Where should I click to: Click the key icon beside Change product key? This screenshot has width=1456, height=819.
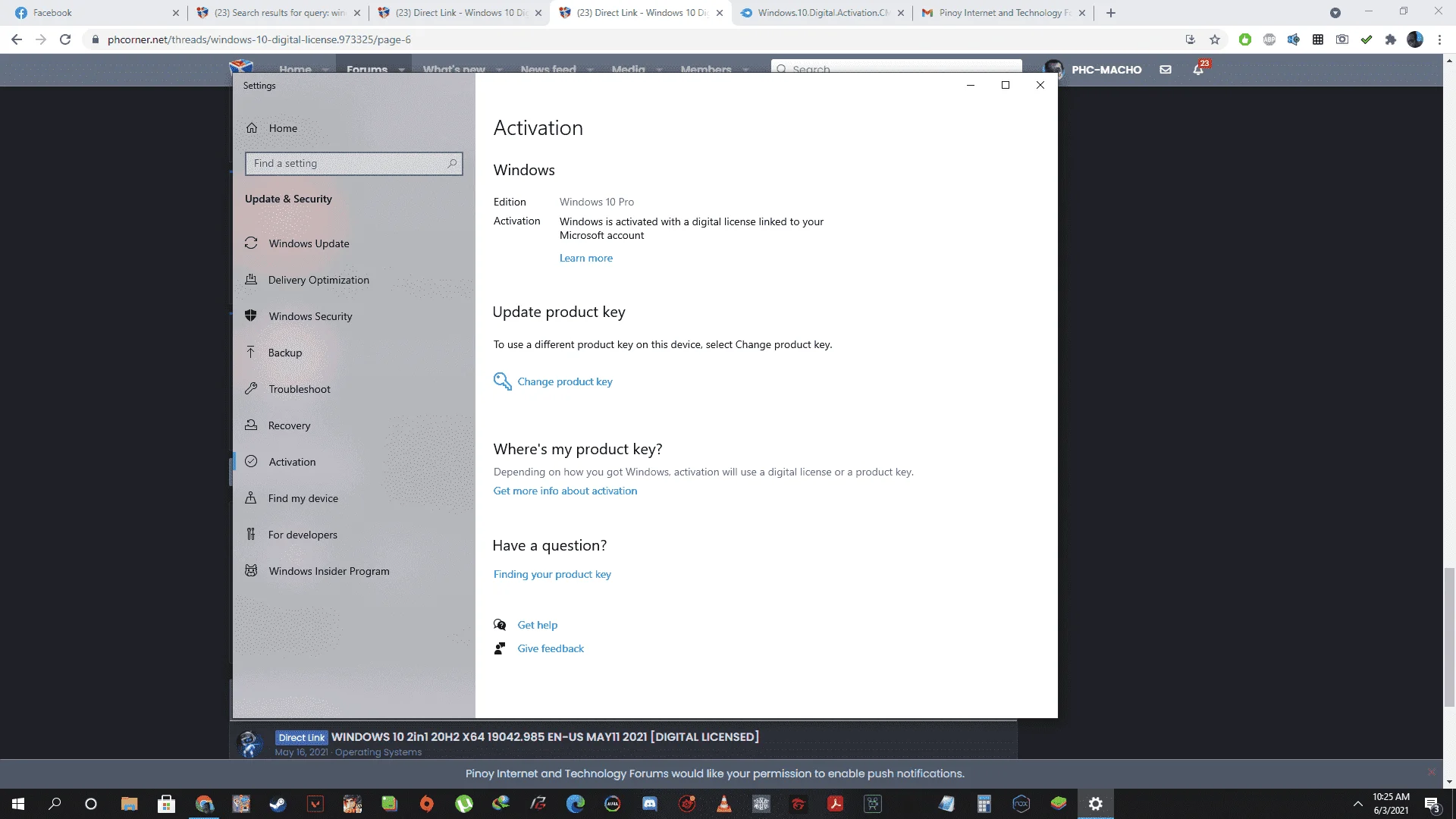[x=502, y=381]
